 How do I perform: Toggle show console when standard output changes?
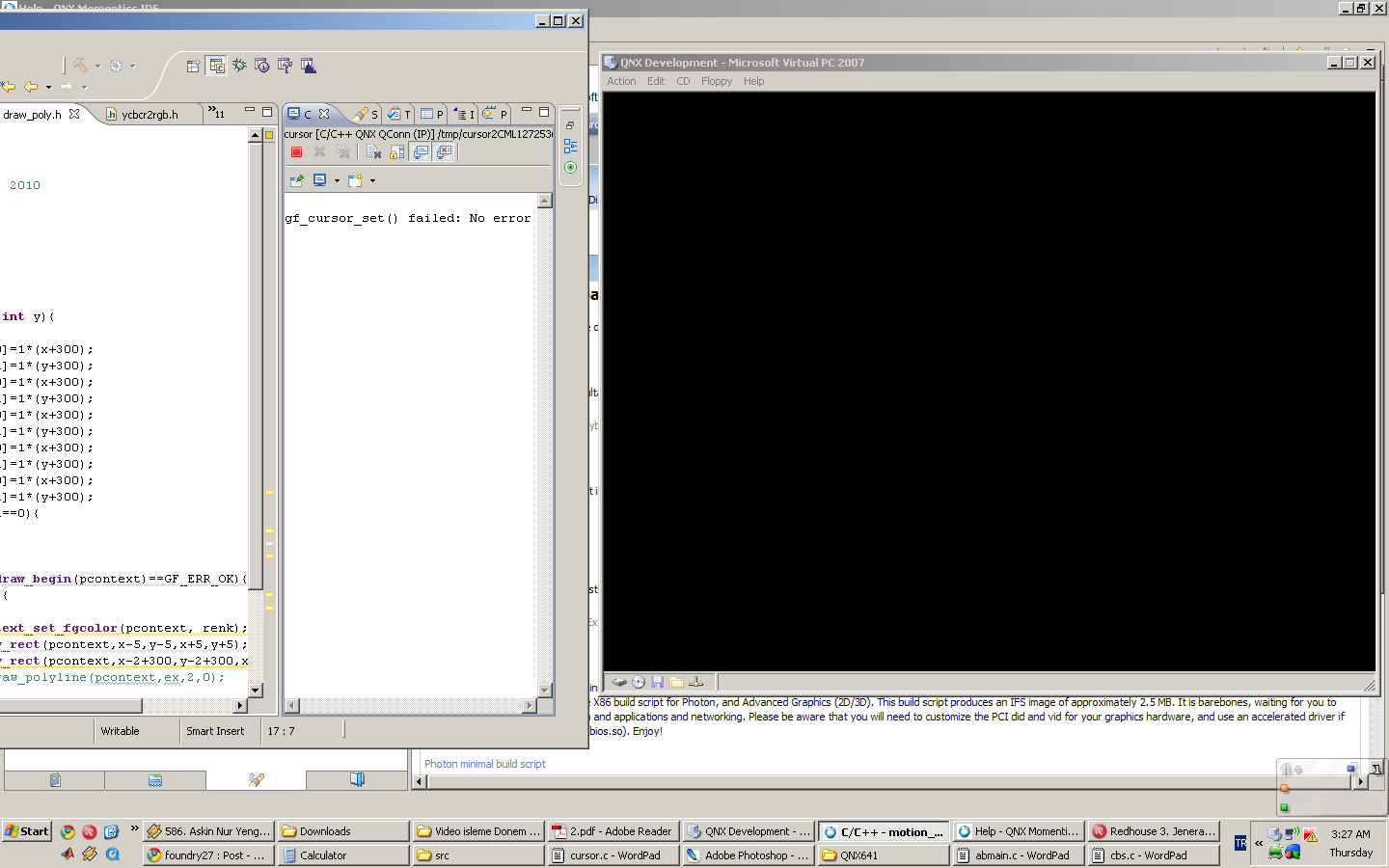421,152
